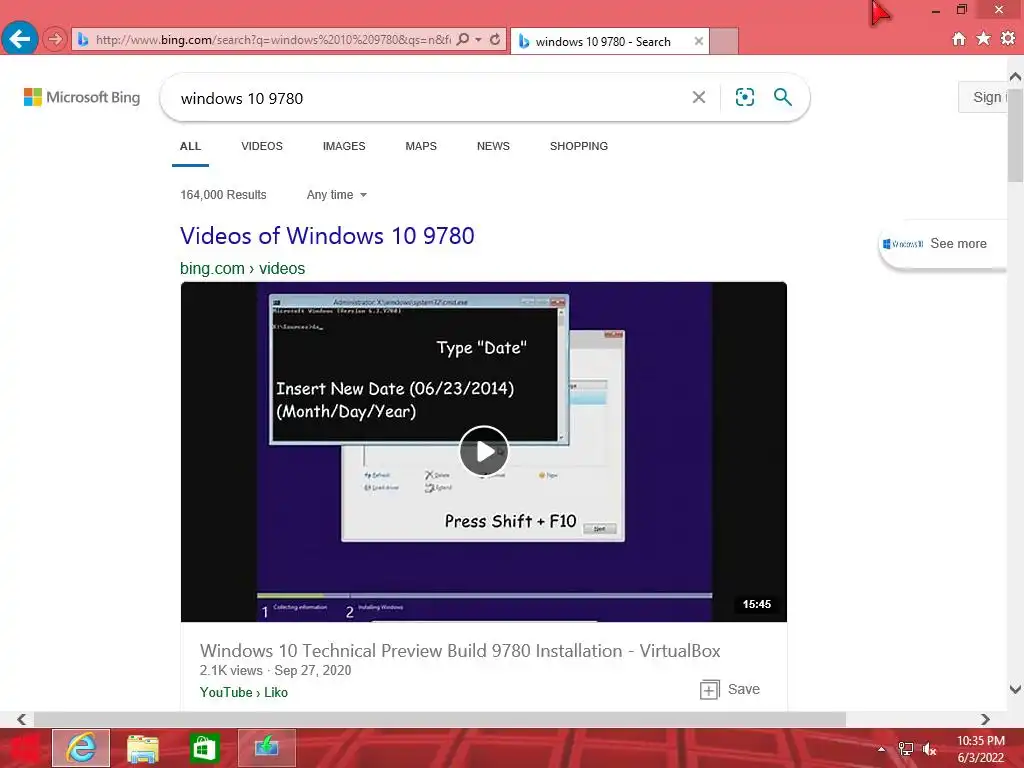
Task: Click the YouTube › Liko source link
Action: [244, 692]
